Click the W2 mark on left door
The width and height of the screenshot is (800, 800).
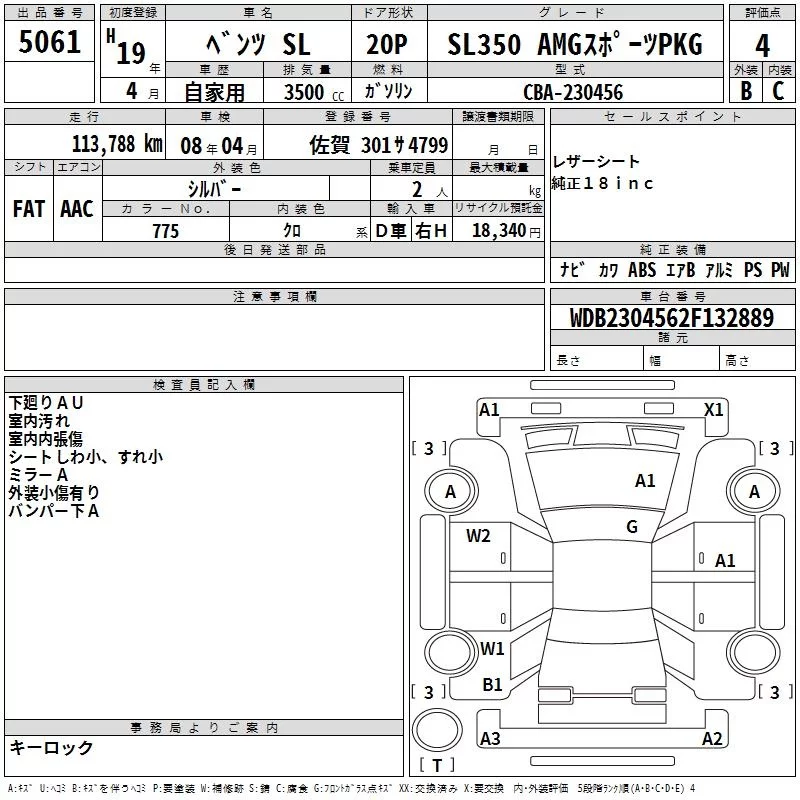pos(478,536)
